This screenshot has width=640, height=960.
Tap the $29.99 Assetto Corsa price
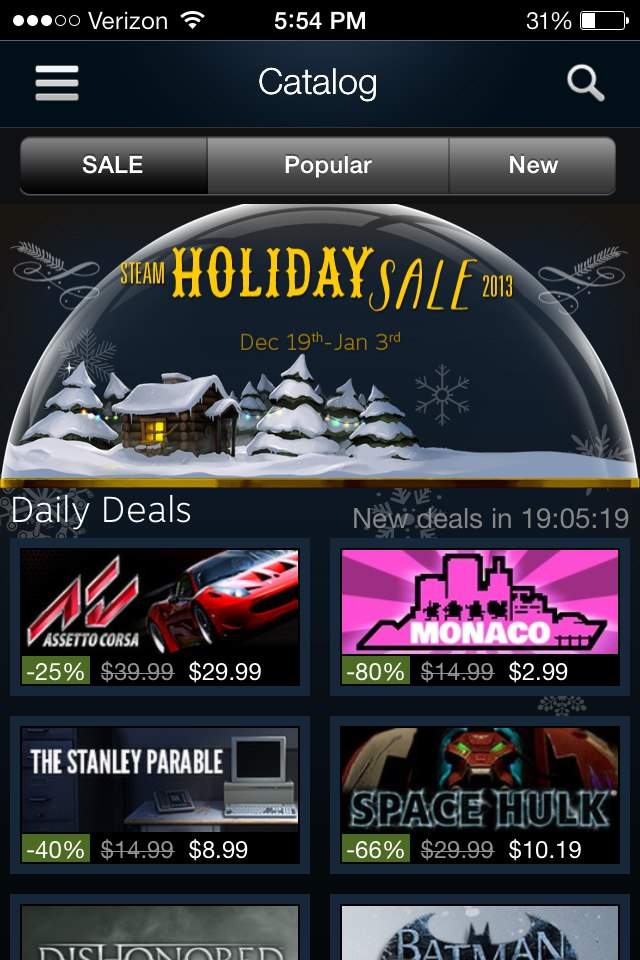225,672
